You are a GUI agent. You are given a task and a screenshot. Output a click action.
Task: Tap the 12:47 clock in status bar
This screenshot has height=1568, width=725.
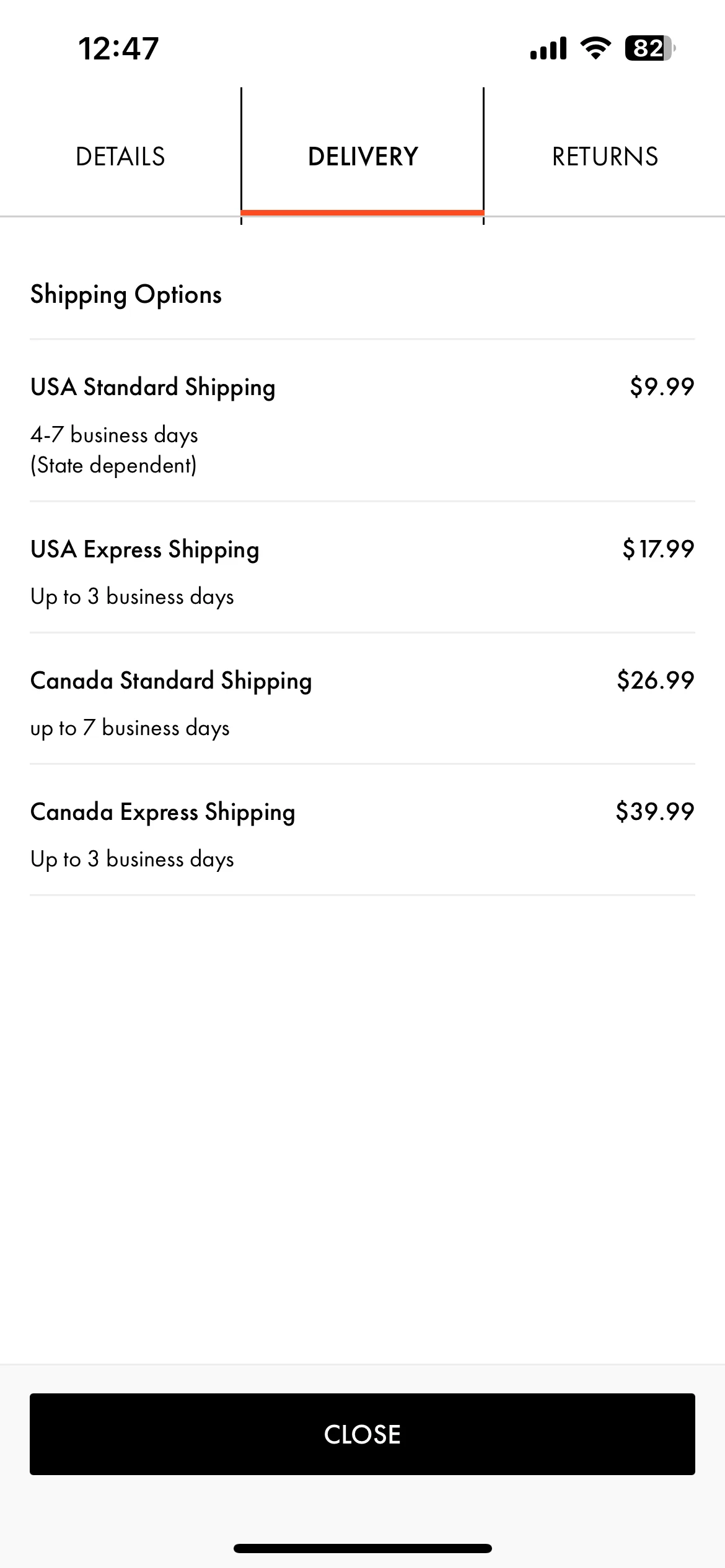(x=118, y=48)
